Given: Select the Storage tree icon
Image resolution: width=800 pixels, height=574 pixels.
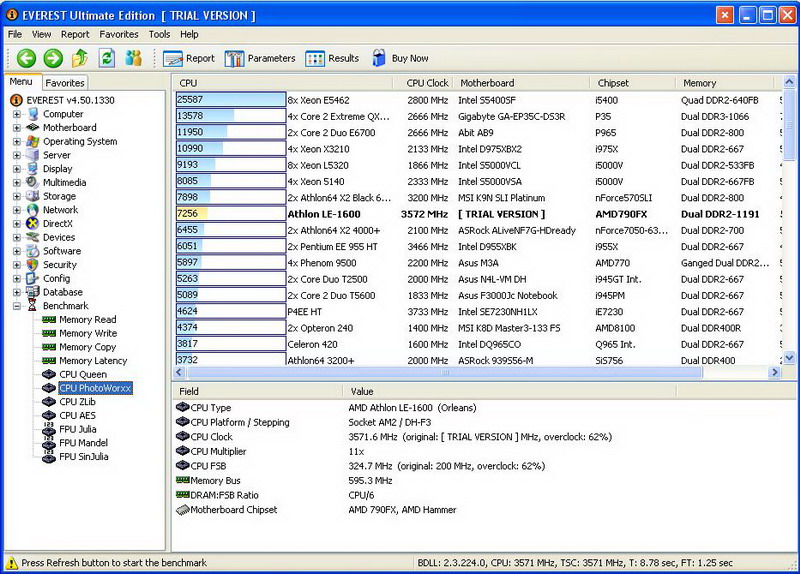Looking at the screenshot, I should point(33,196).
